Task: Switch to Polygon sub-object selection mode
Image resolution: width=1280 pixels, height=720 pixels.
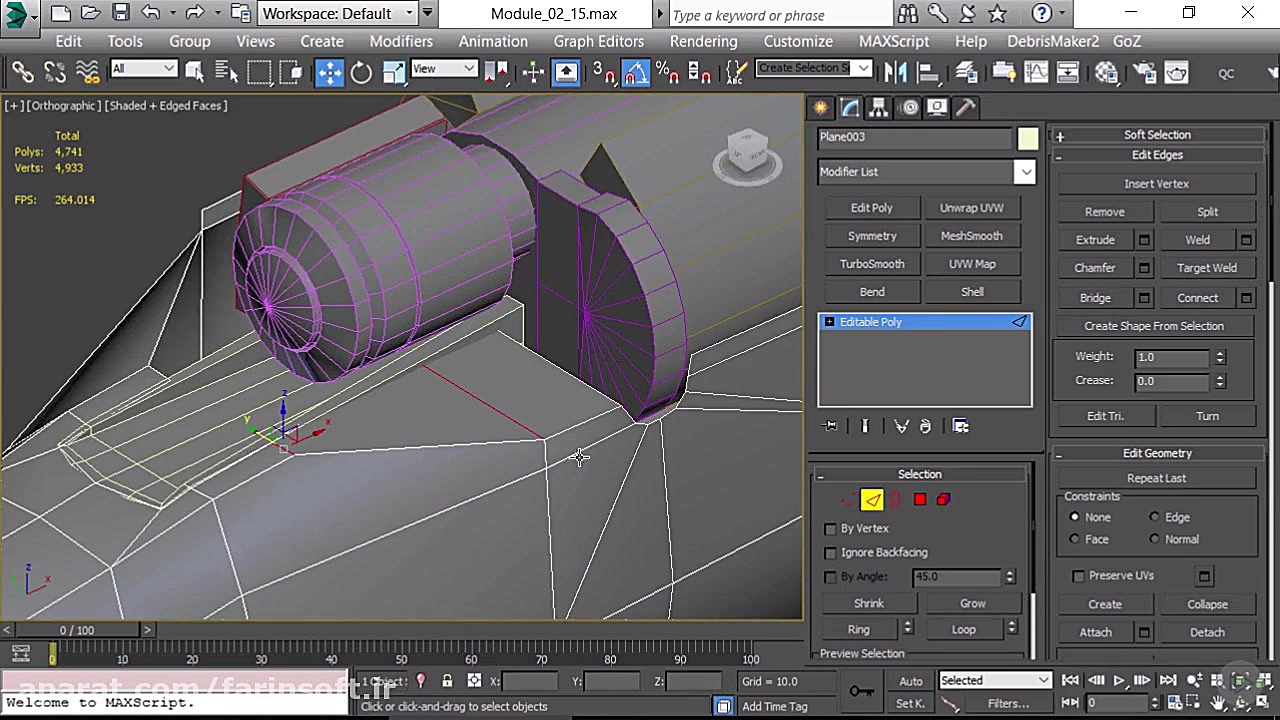Action: pyautogui.click(x=920, y=500)
